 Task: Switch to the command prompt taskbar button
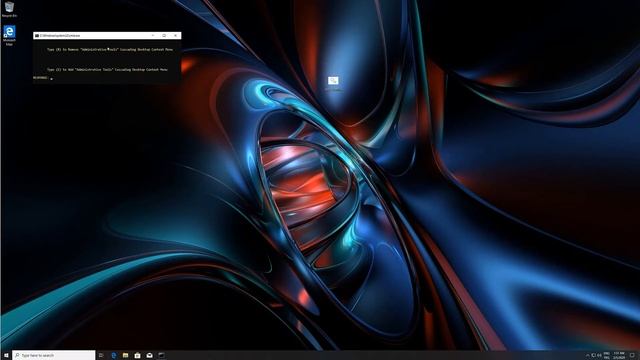pyautogui.click(x=162, y=356)
